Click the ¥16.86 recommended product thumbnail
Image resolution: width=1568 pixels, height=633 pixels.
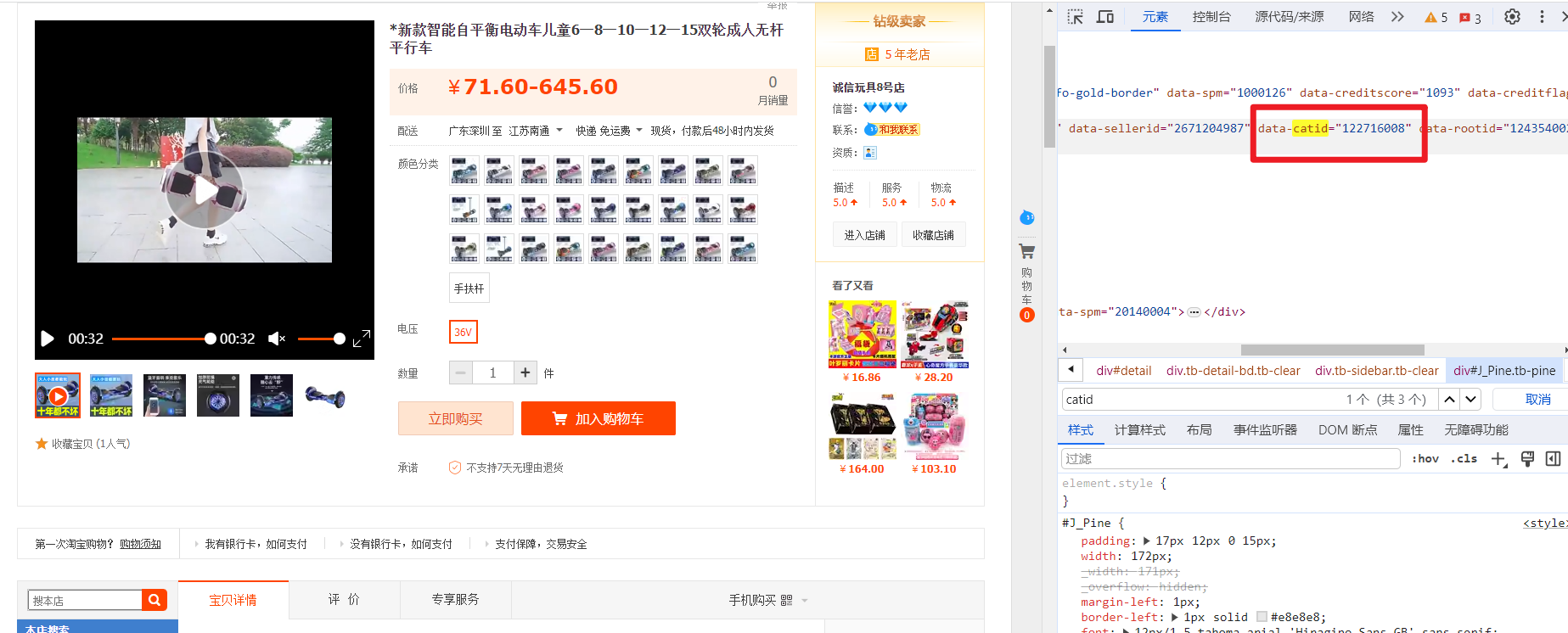point(862,334)
